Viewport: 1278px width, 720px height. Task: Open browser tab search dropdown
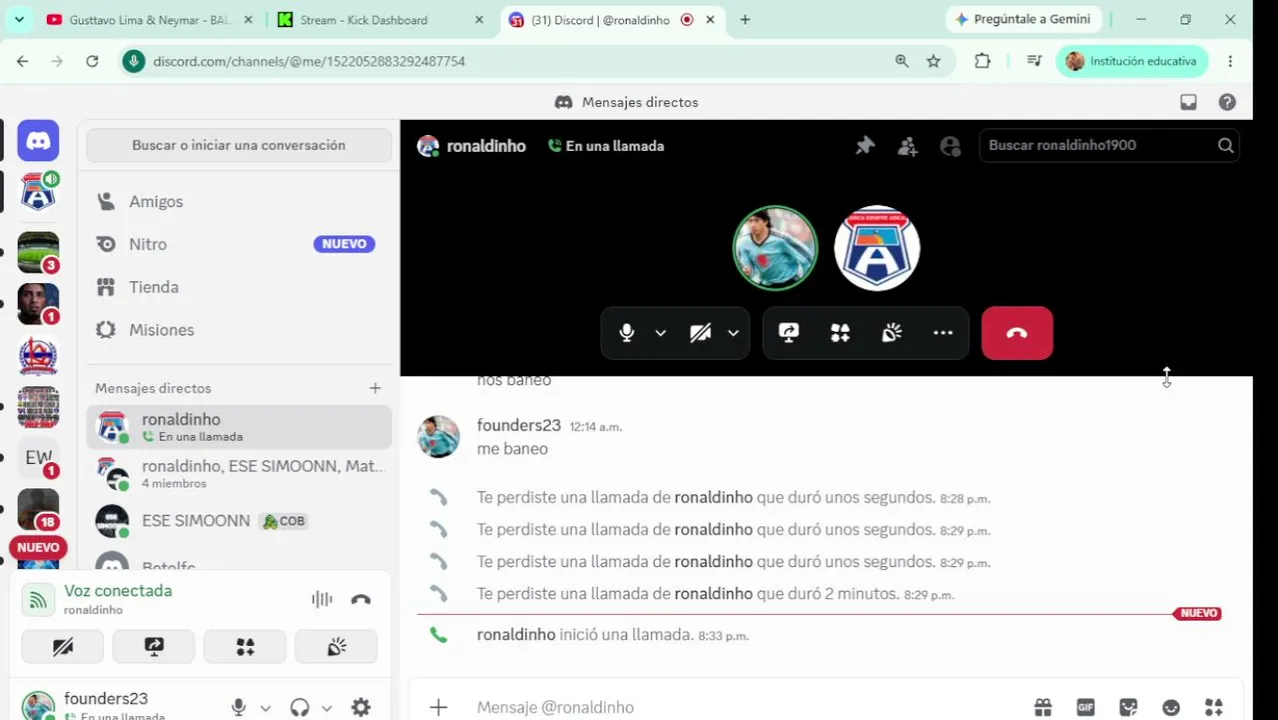tap(19, 20)
